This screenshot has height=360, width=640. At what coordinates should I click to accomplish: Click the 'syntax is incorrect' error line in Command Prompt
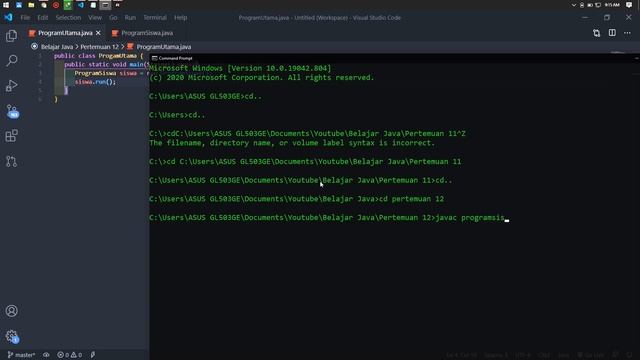(292, 143)
